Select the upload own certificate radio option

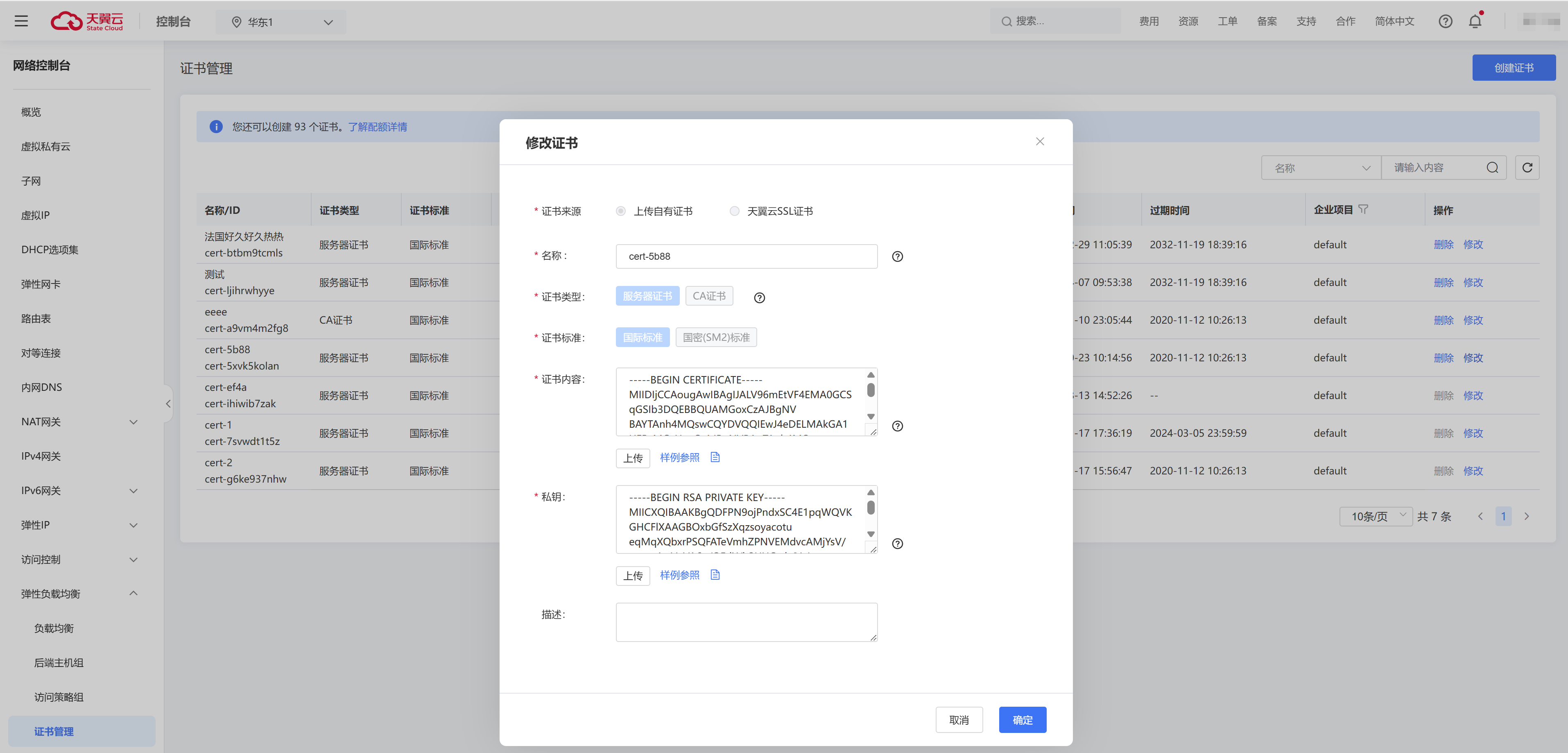pyautogui.click(x=621, y=211)
